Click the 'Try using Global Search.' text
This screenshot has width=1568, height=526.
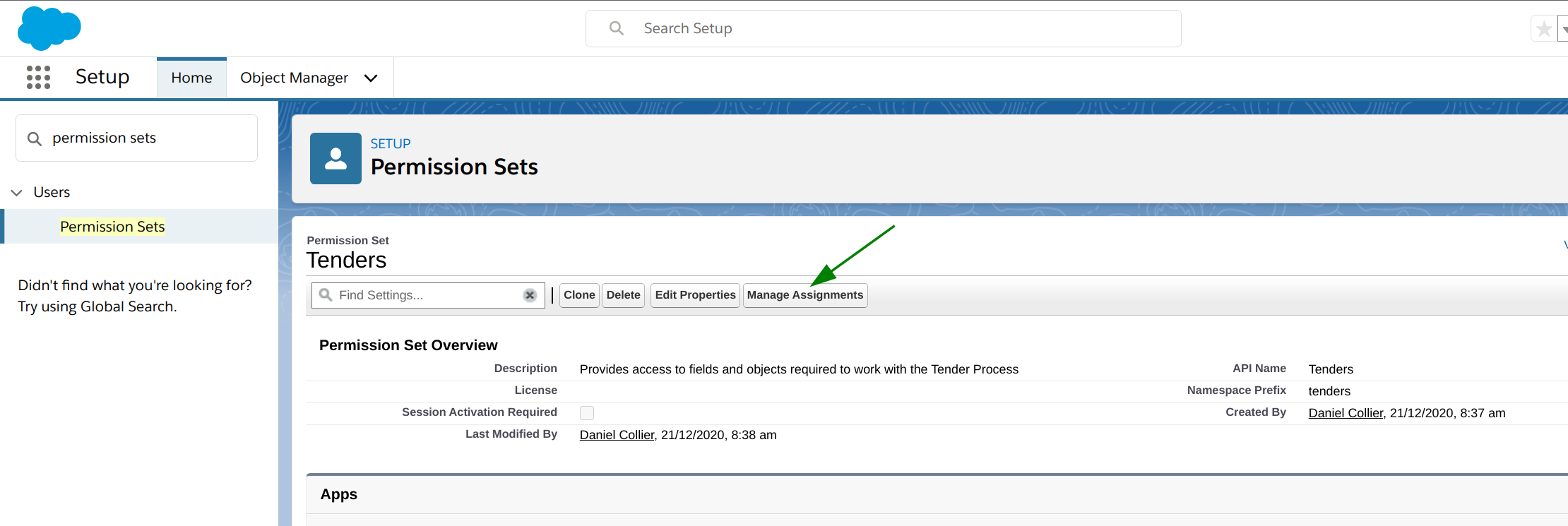tap(97, 306)
